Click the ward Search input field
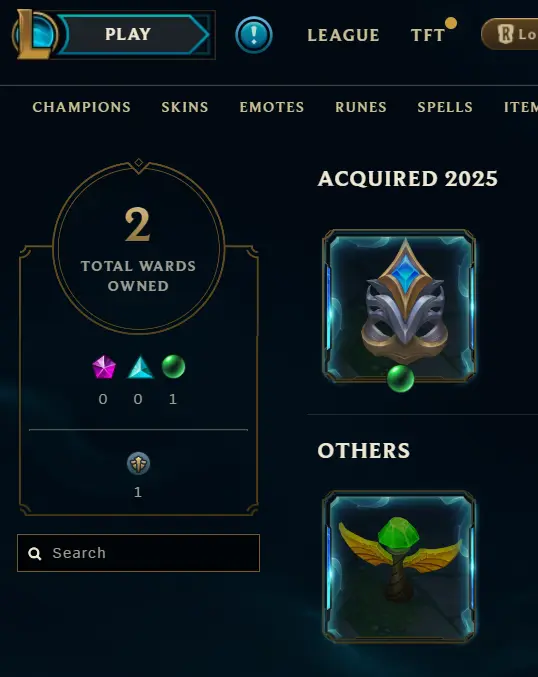This screenshot has height=677, width=538. 139,553
